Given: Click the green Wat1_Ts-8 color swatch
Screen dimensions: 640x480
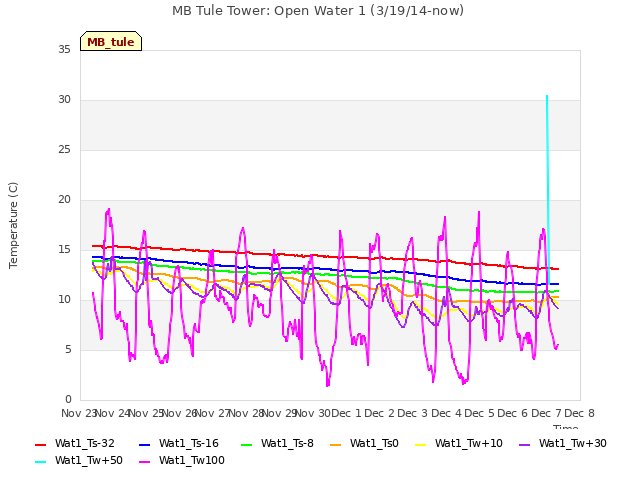Looking at the screenshot, I should (247, 444).
